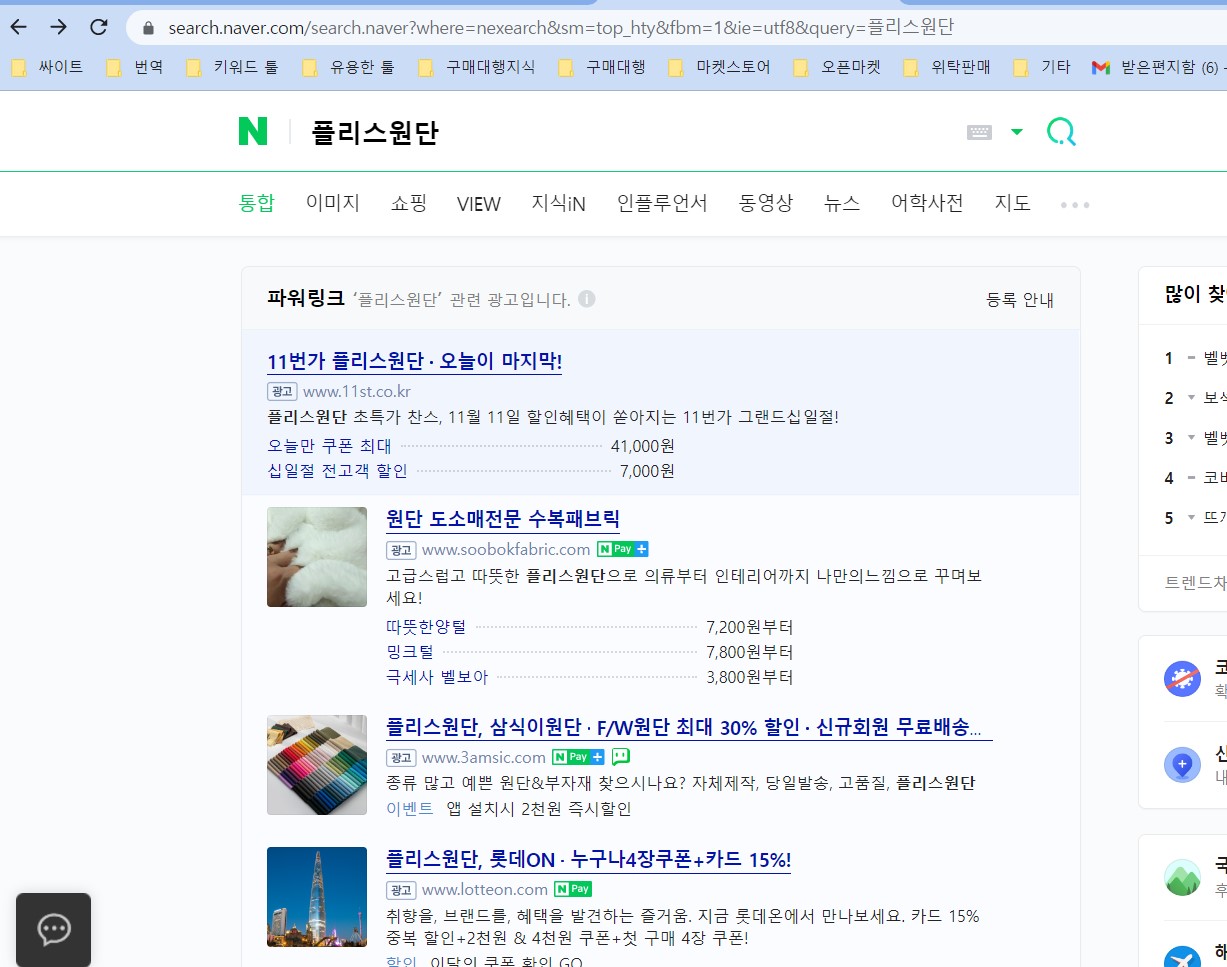
Task: Reload the page with the refresh icon
Action: click(98, 27)
